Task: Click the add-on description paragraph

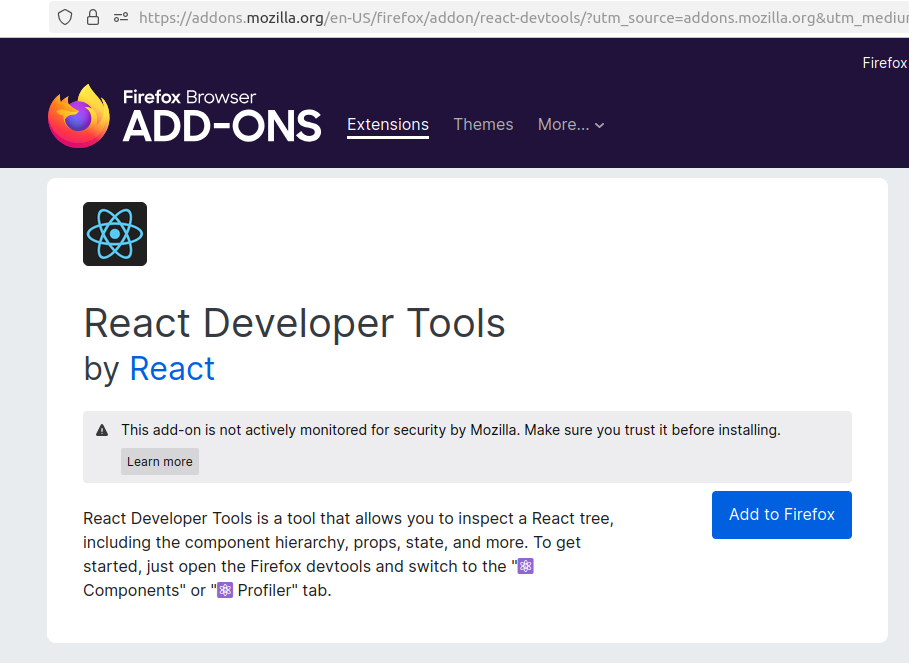Action: [348, 554]
